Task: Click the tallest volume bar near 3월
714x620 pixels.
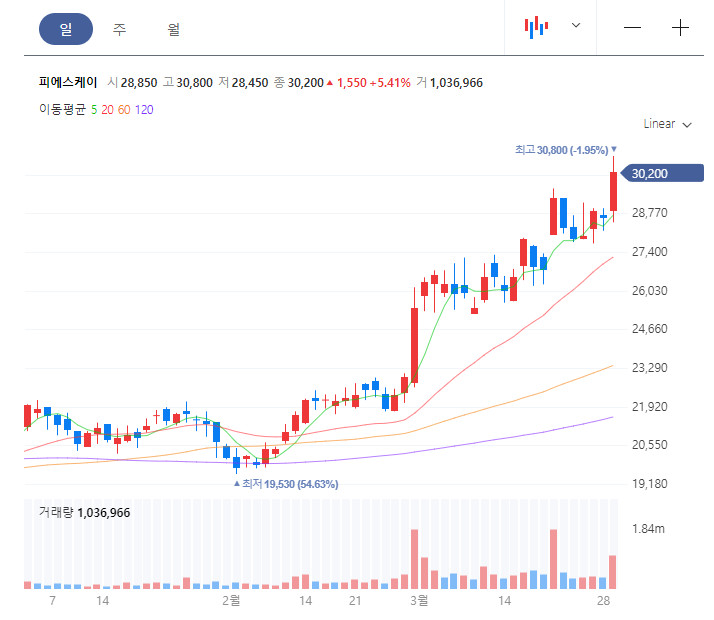Action: click(414, 559)
